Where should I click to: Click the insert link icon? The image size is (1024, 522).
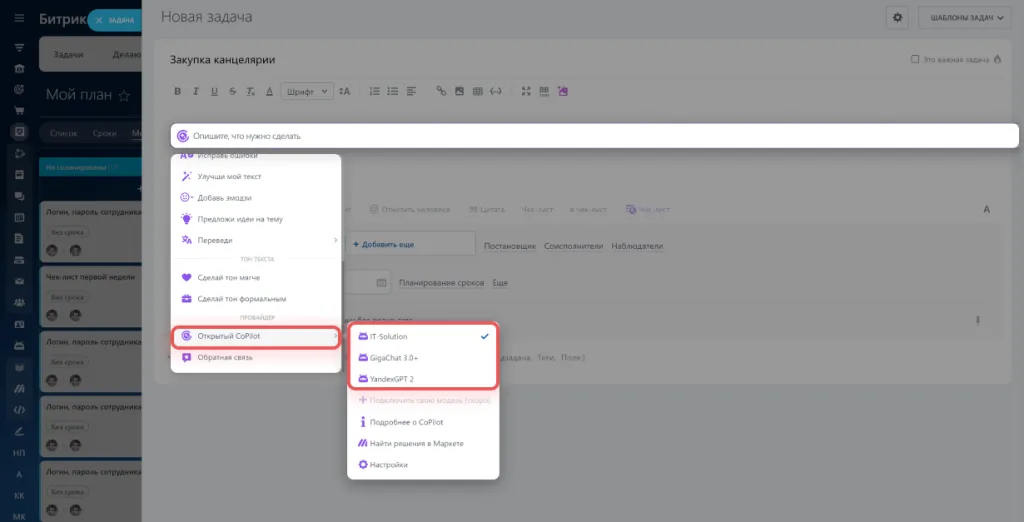(441, 91)
